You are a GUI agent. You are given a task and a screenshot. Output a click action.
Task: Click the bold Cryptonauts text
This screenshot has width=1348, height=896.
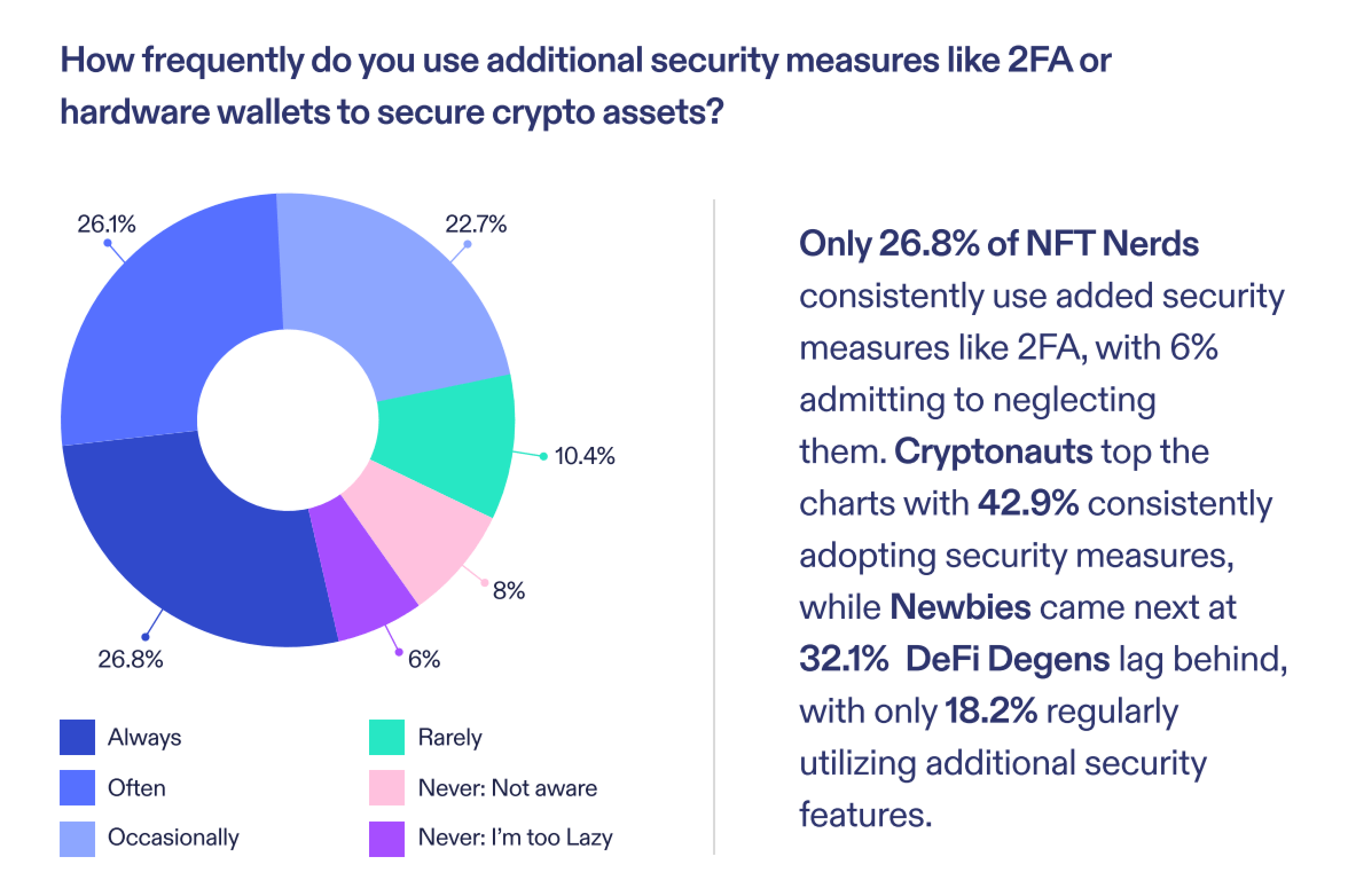993,451
